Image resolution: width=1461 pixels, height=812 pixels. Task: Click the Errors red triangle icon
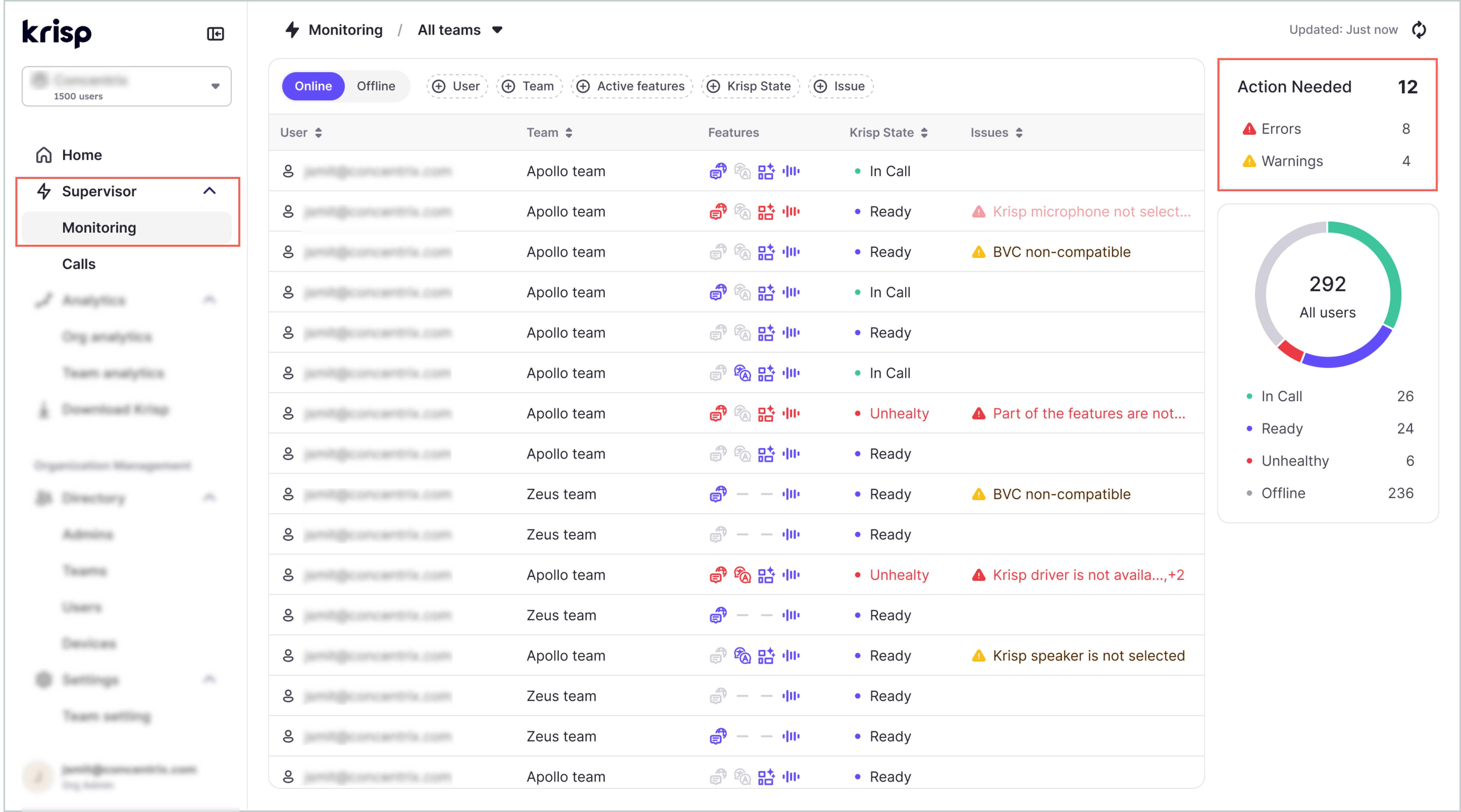1249,129
